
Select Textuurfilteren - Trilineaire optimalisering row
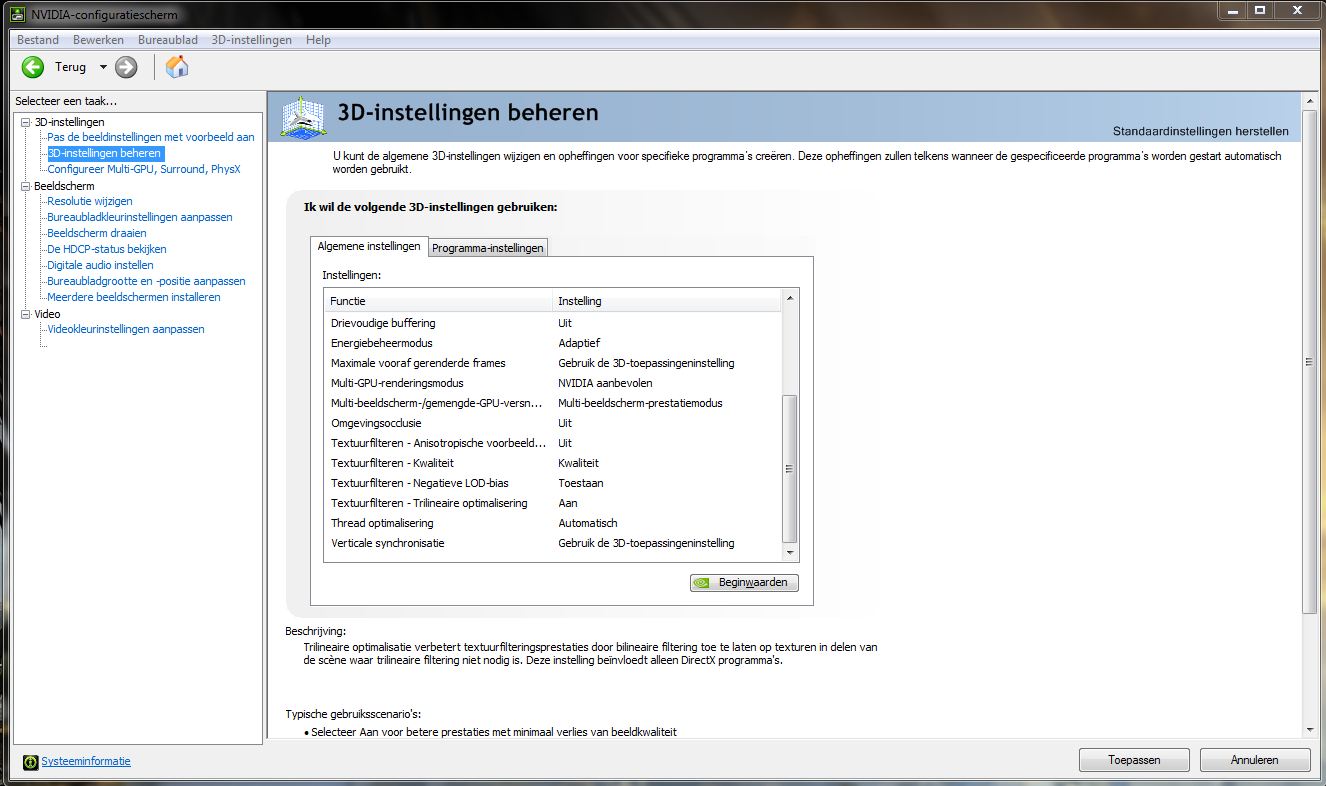[553, 503]
